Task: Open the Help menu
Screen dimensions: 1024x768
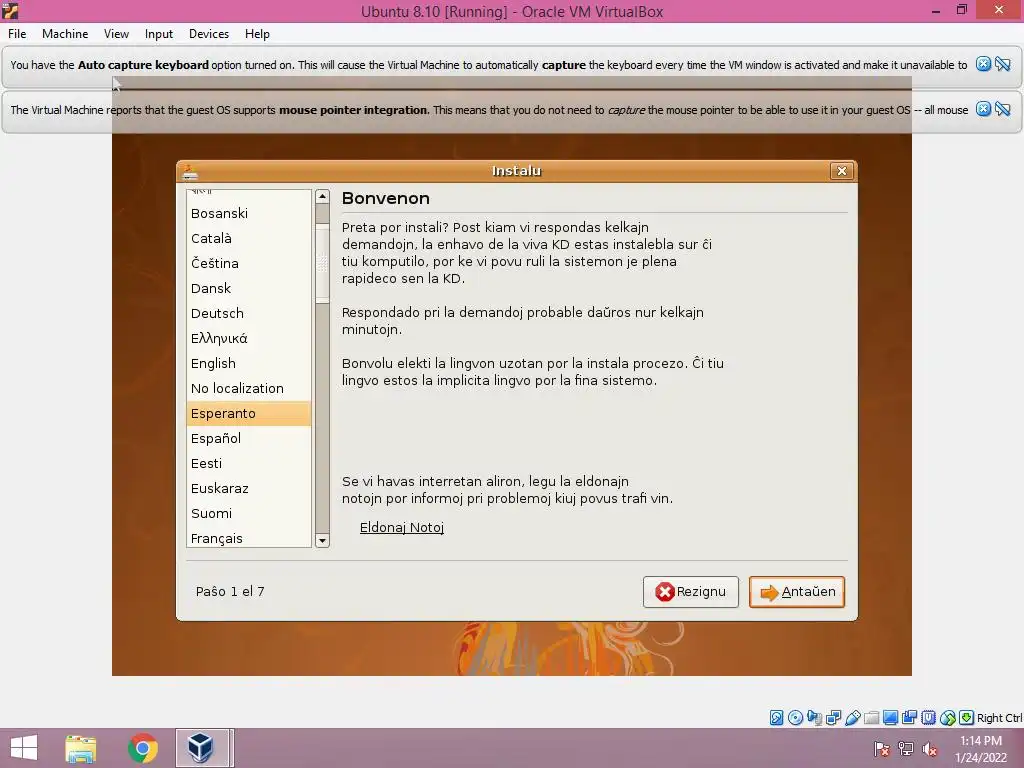Action: pos(257,34)
